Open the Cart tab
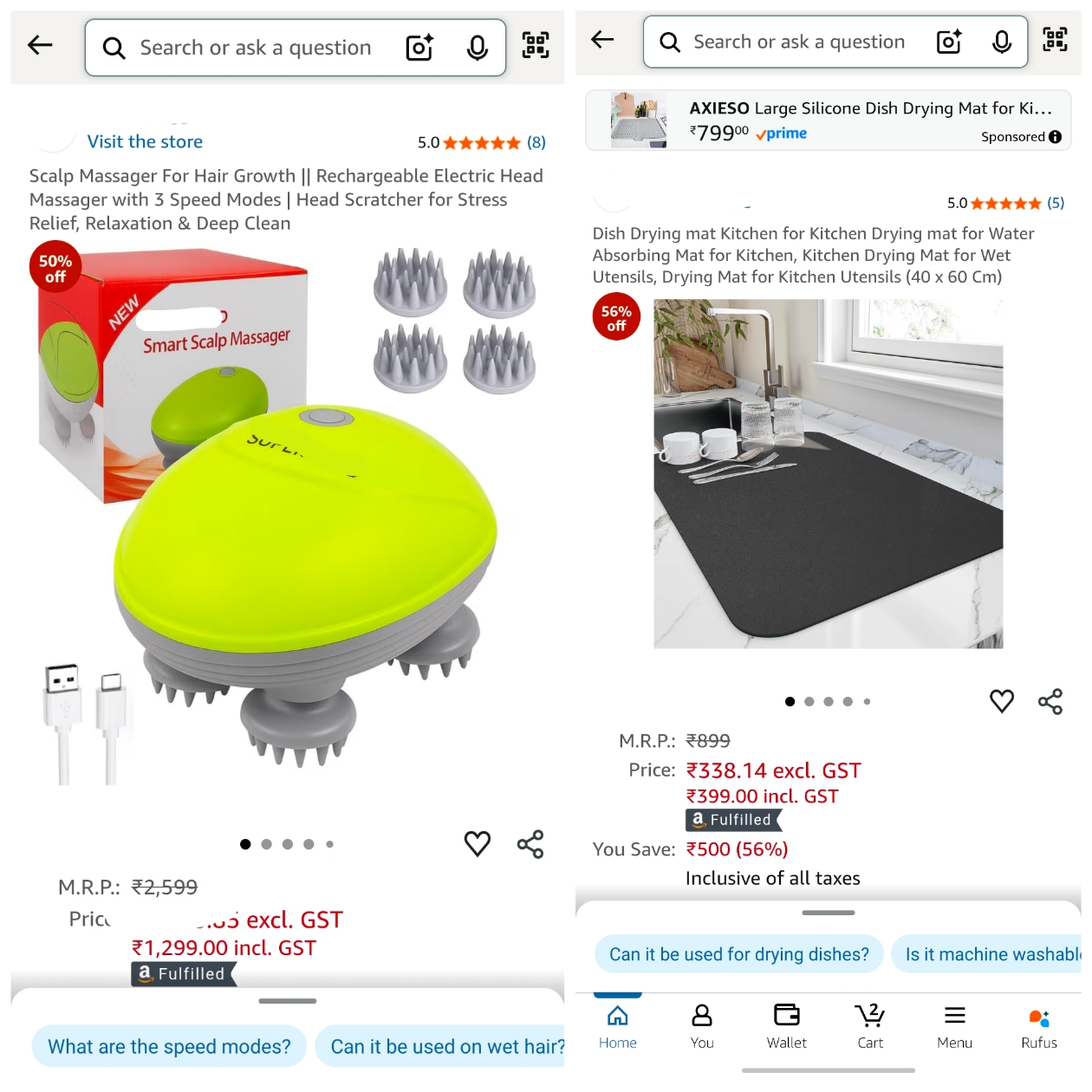 pyautogui.click(x=870, y=1026)
